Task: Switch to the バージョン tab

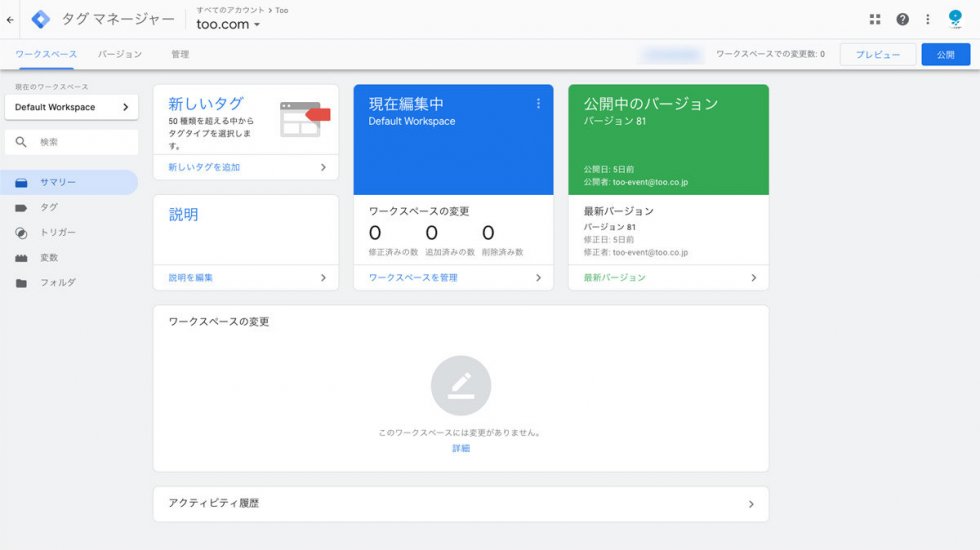Action: (119, 54)
